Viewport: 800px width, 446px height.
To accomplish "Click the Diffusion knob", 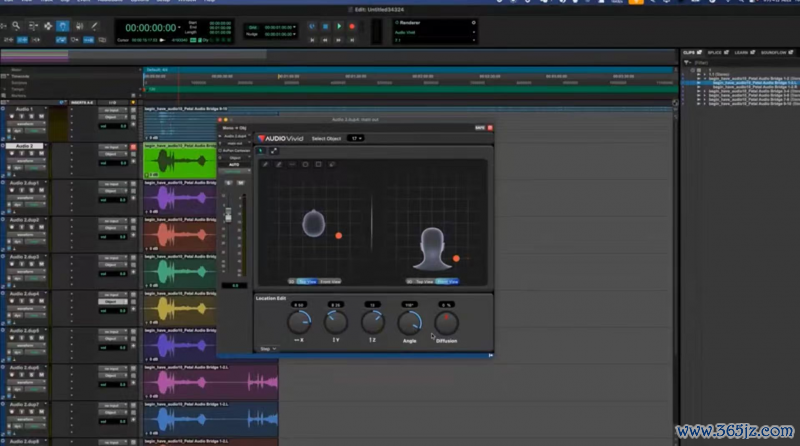I will click(446, 322).
